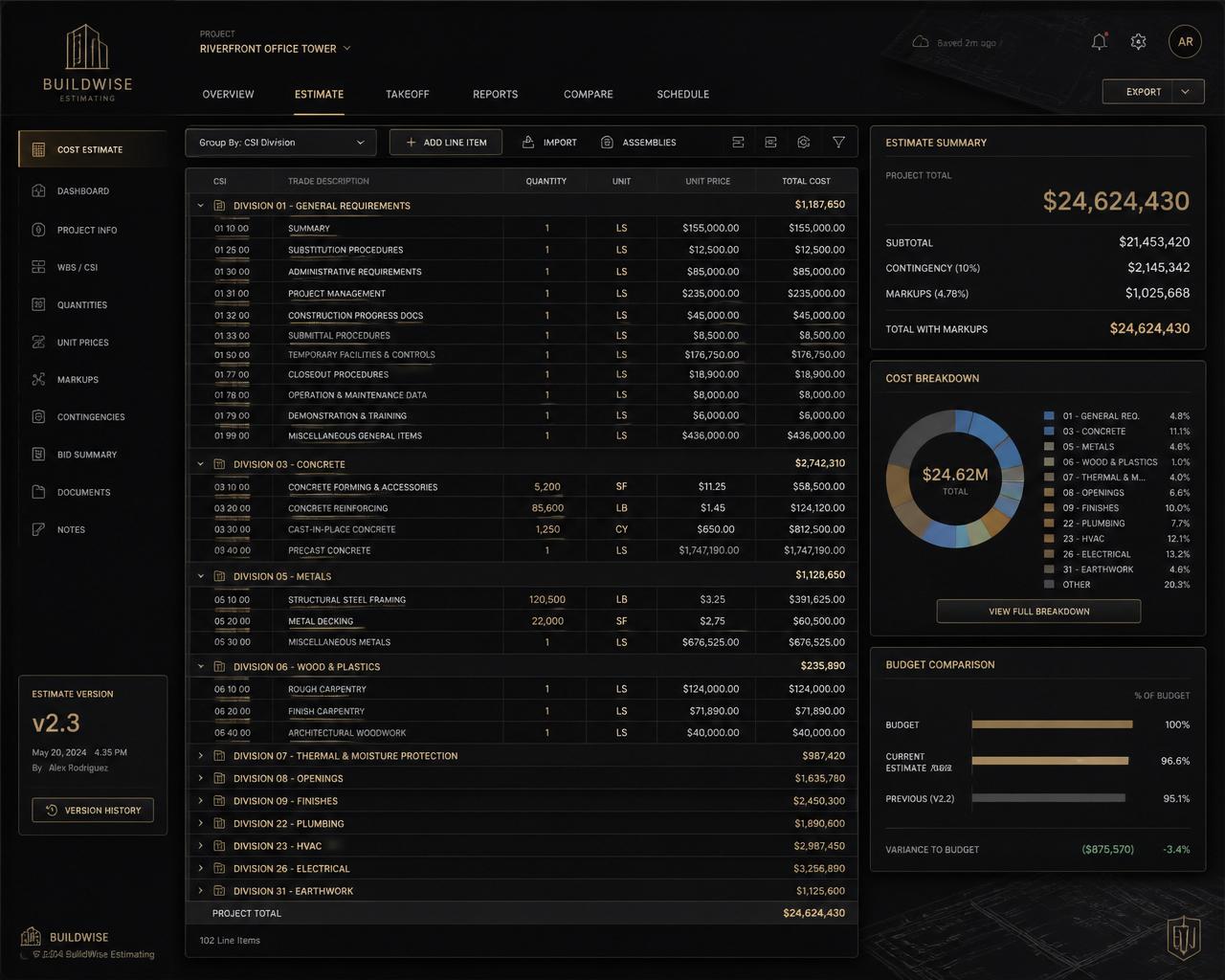The image size is (1225, 980).
Task: Click table settings gear icon in toolbar
Action: [x=804, y=142]
